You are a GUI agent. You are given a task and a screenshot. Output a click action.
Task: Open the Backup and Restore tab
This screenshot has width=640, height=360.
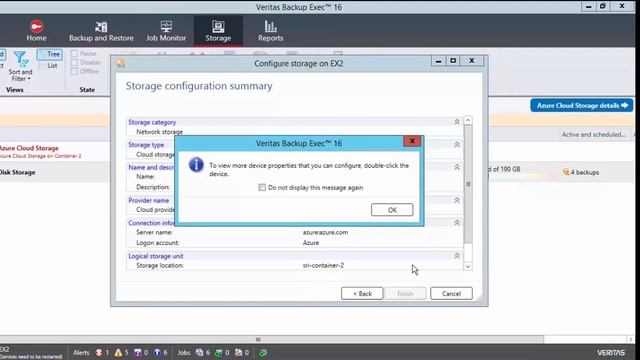click(101, 31)
